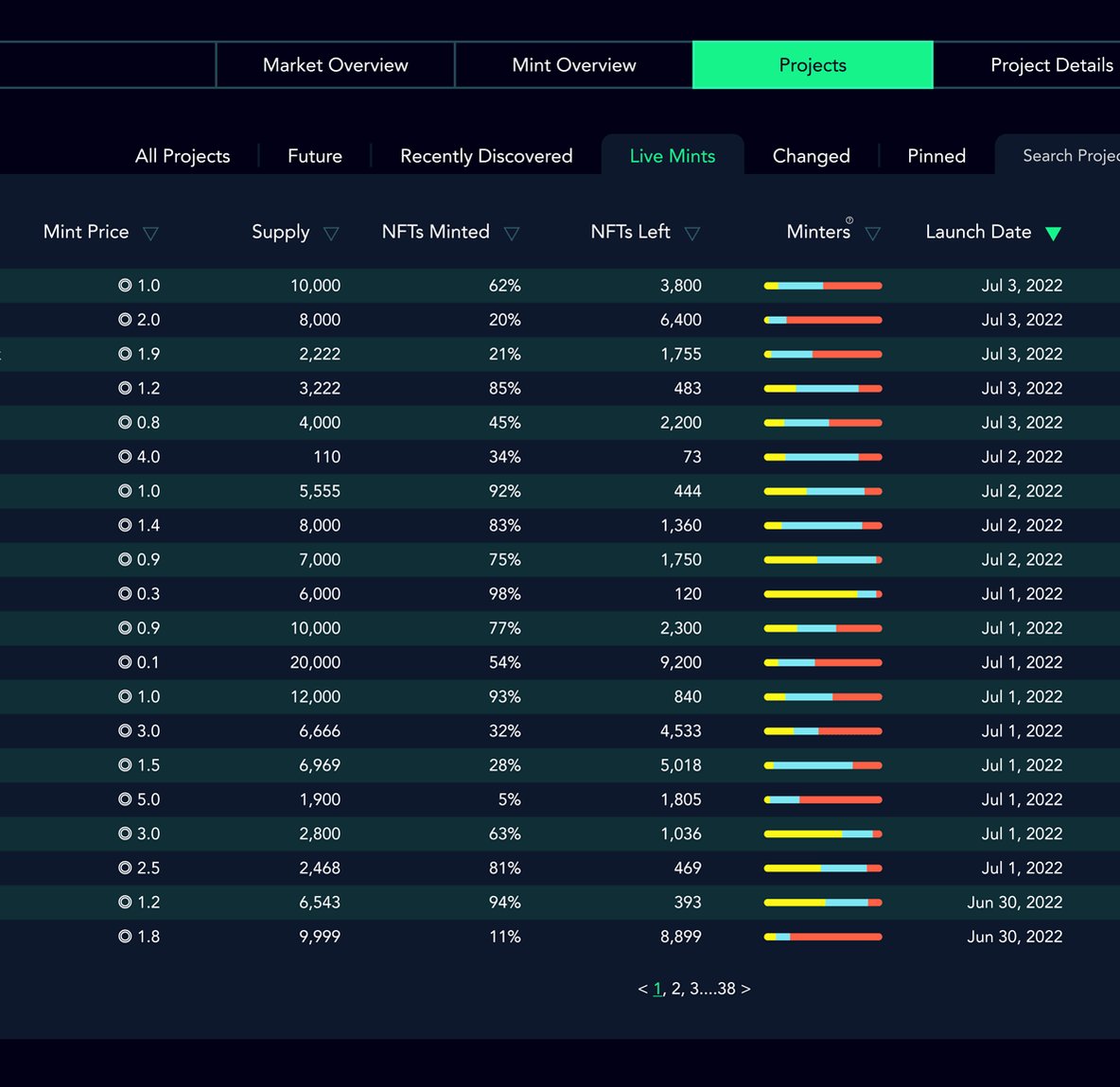Click minters bar in 6,400 left row
Viewport: 1120px width, 1087px height.
[823, 320]
